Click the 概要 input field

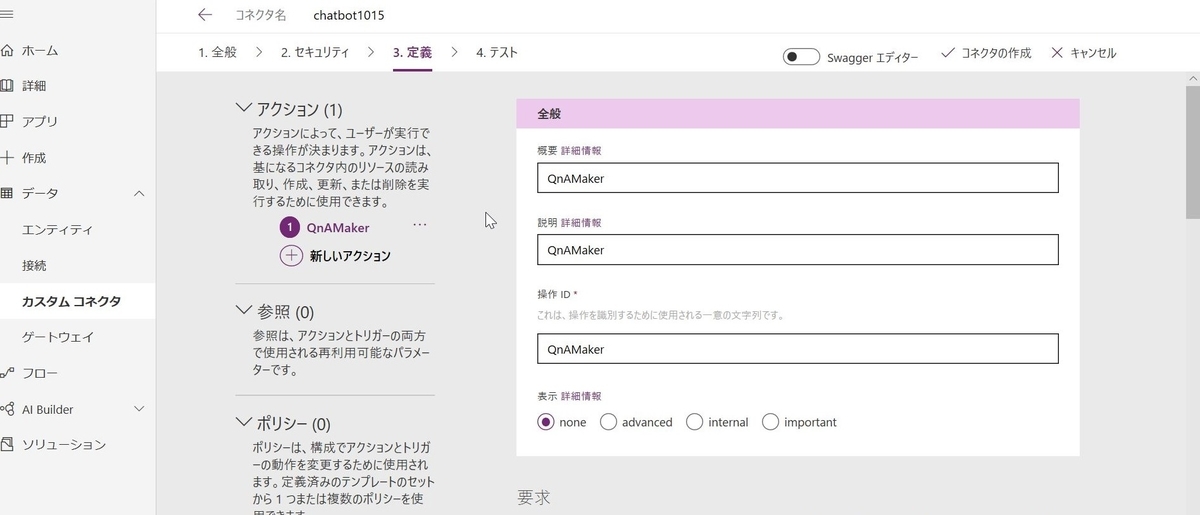point(797,178)
